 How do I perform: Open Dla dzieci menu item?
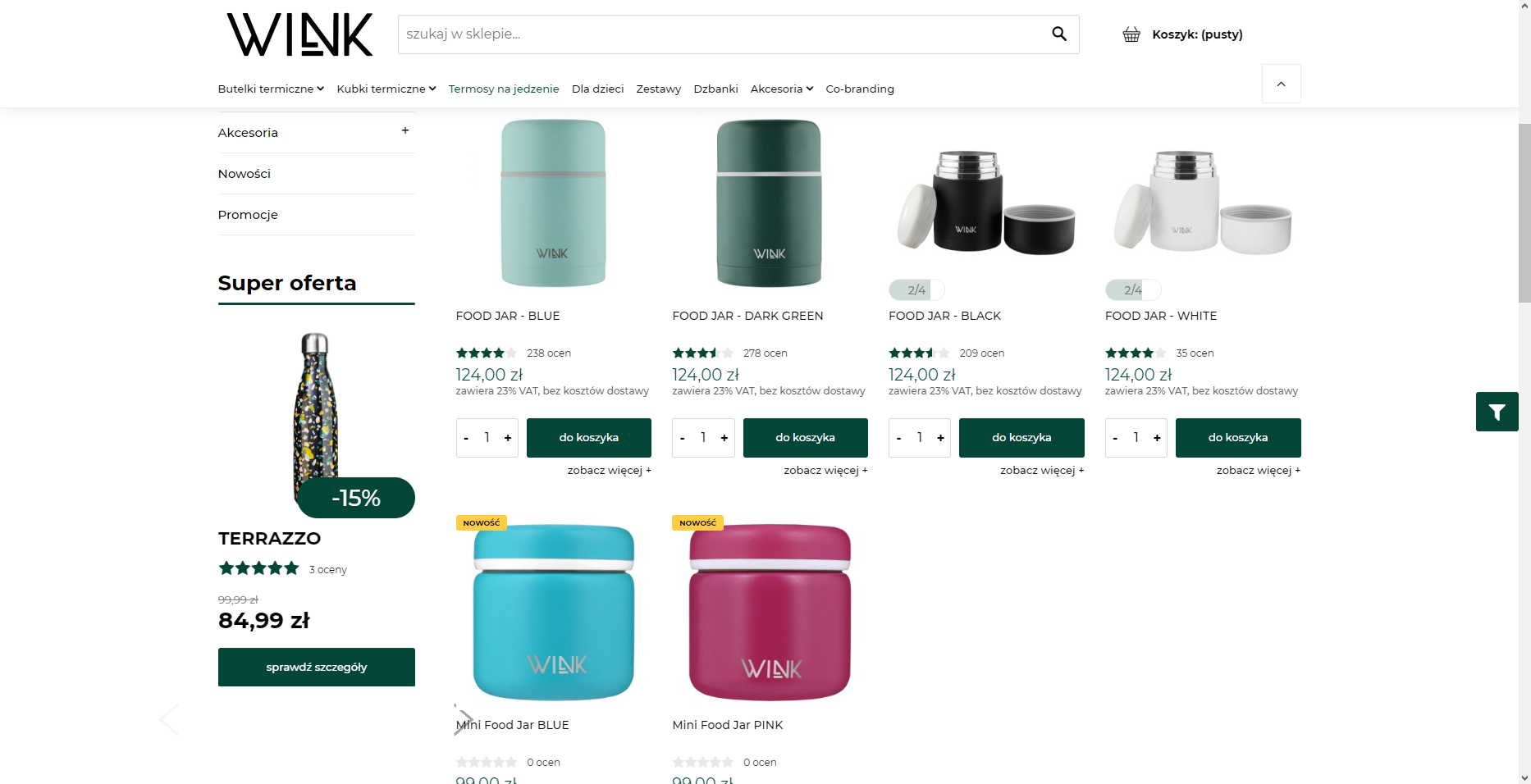pos(597,89)
